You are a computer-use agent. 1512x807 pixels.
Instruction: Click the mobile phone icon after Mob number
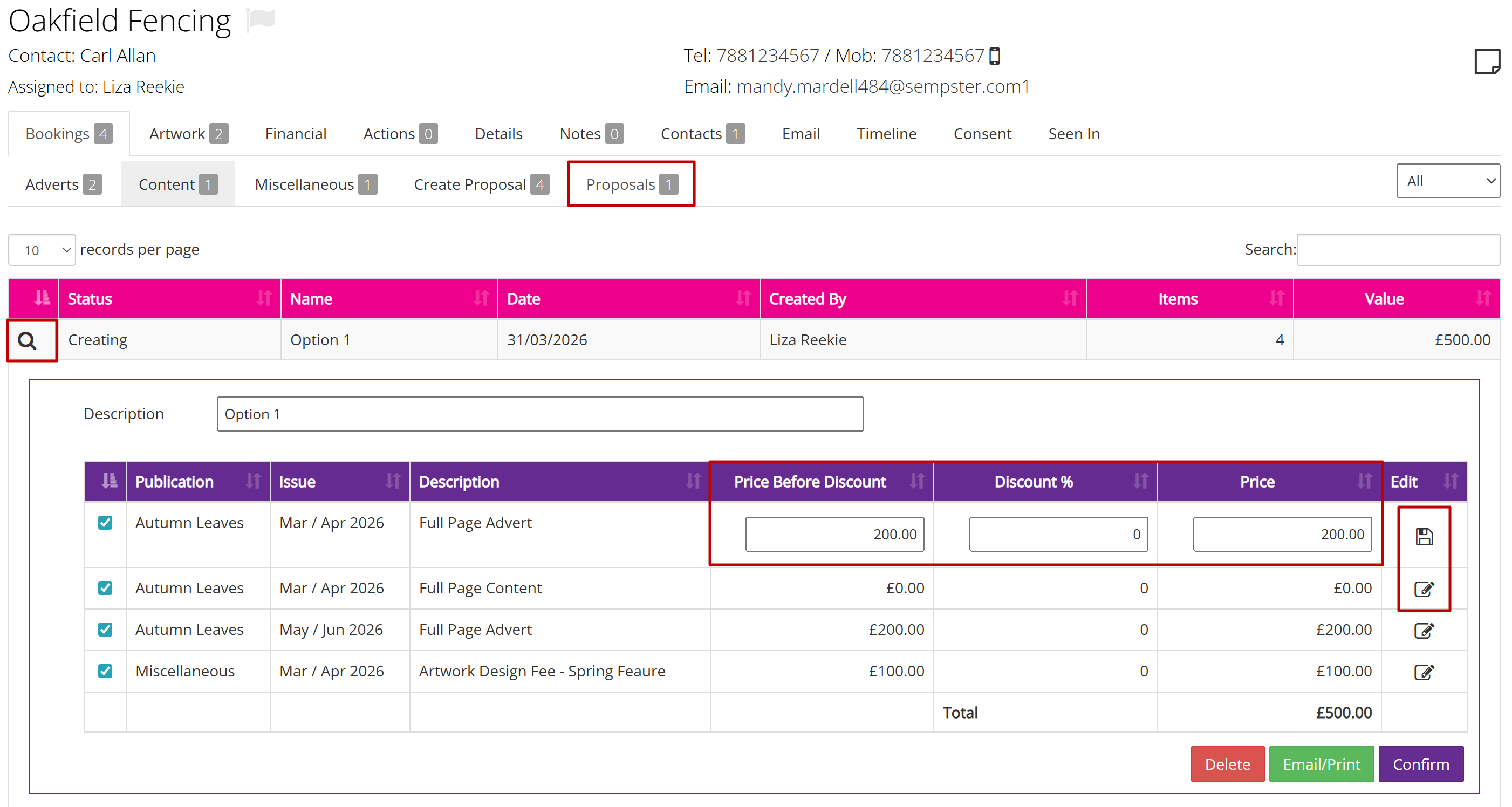tap(995, 56)
